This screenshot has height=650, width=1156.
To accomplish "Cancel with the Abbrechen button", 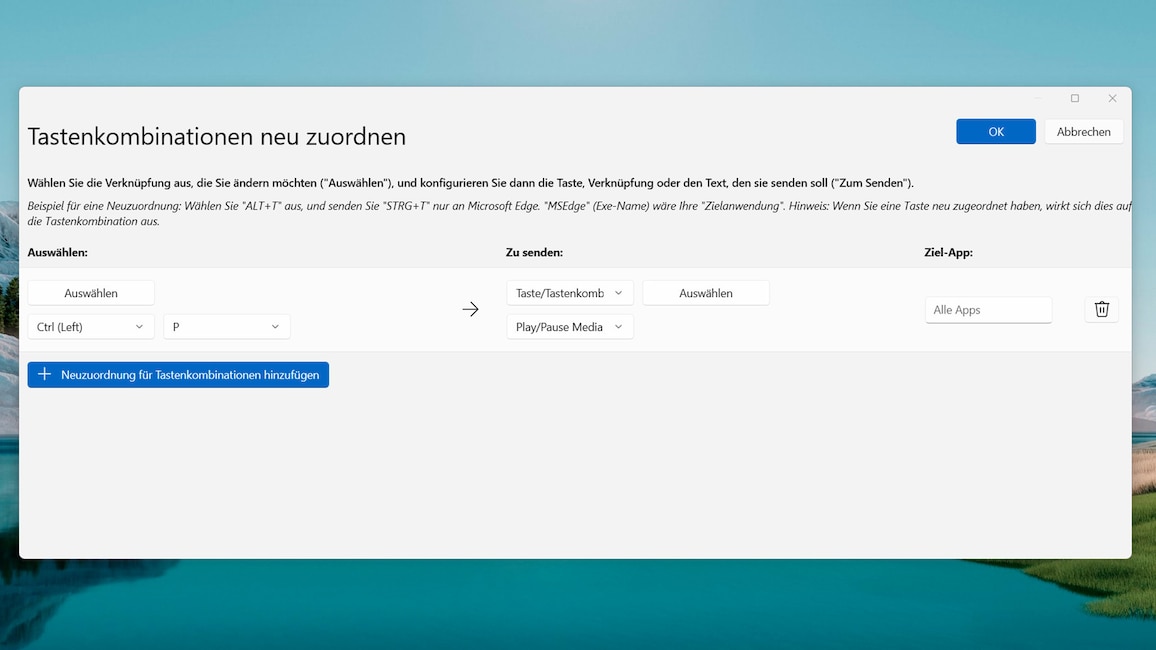I will (x=1083, y=132).
